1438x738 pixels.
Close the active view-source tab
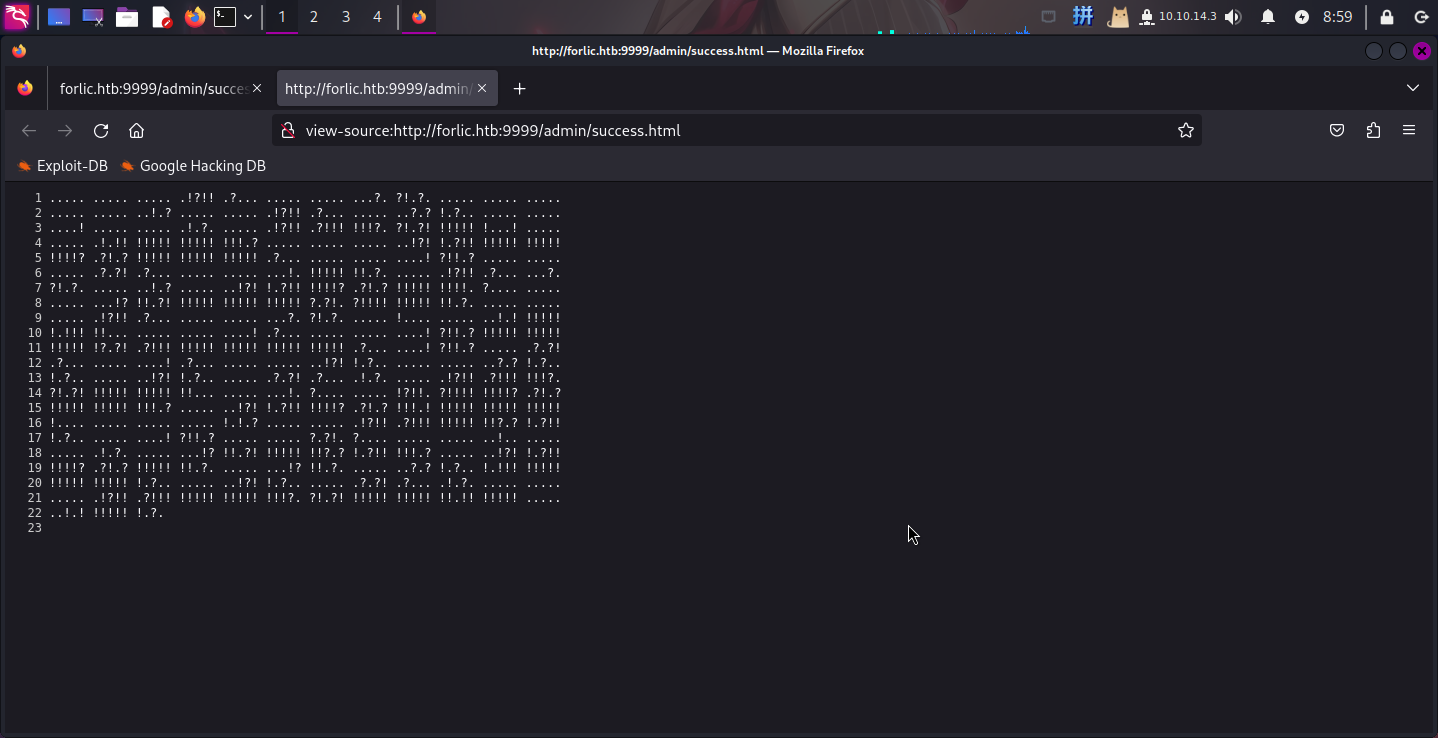click(482, 89)
